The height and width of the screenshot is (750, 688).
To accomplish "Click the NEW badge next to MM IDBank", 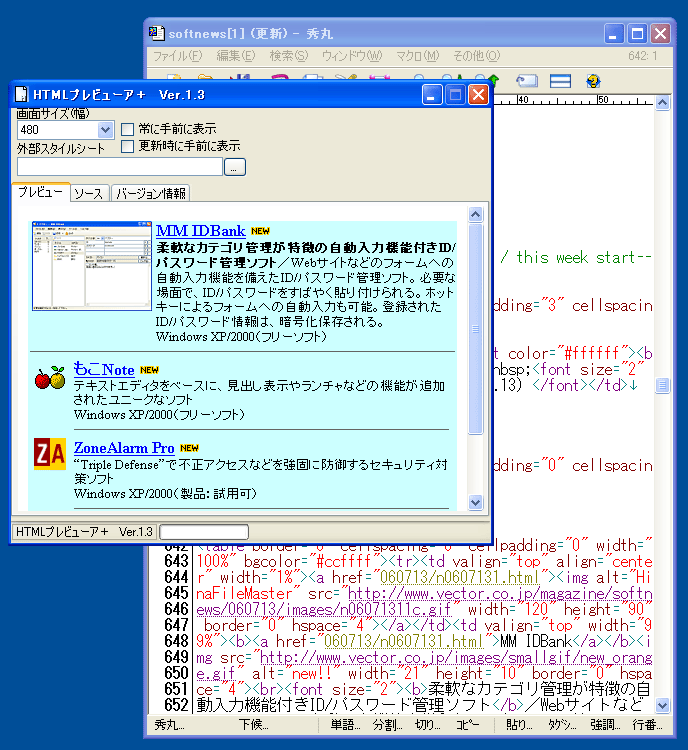I will coord(260,231).
